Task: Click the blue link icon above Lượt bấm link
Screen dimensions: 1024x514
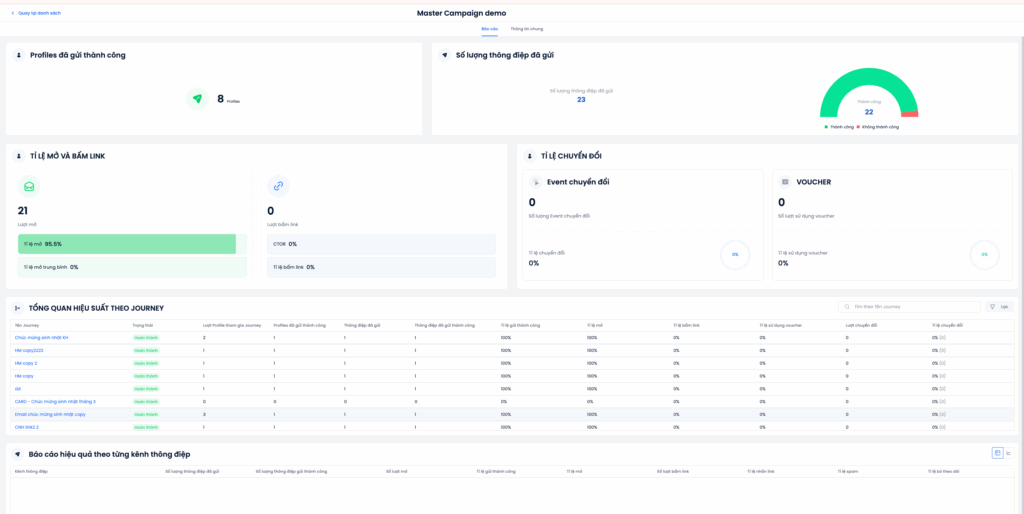Action: [279, 186]
